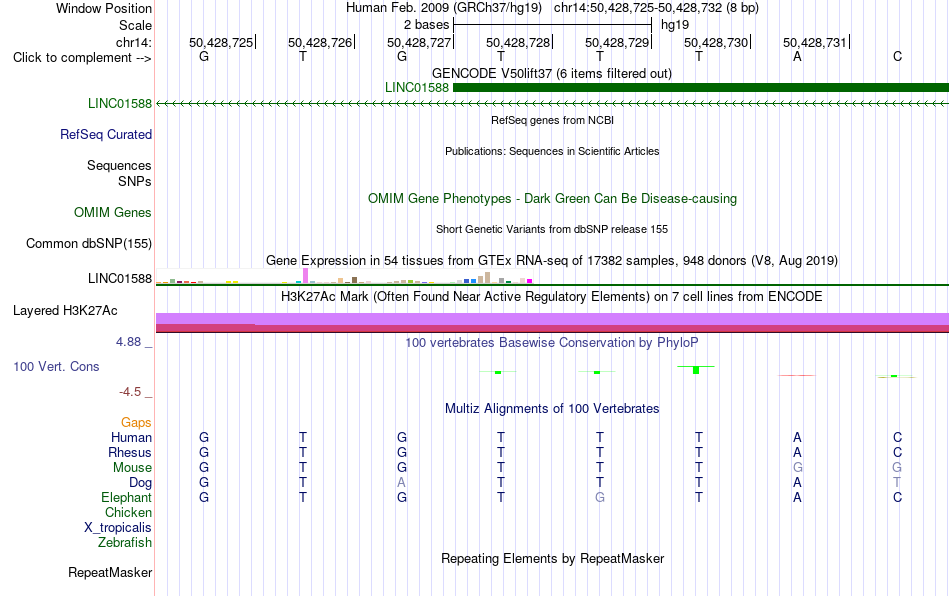
Task: Click the 50,428,731 ruler label
Action: tap(815, 42)
